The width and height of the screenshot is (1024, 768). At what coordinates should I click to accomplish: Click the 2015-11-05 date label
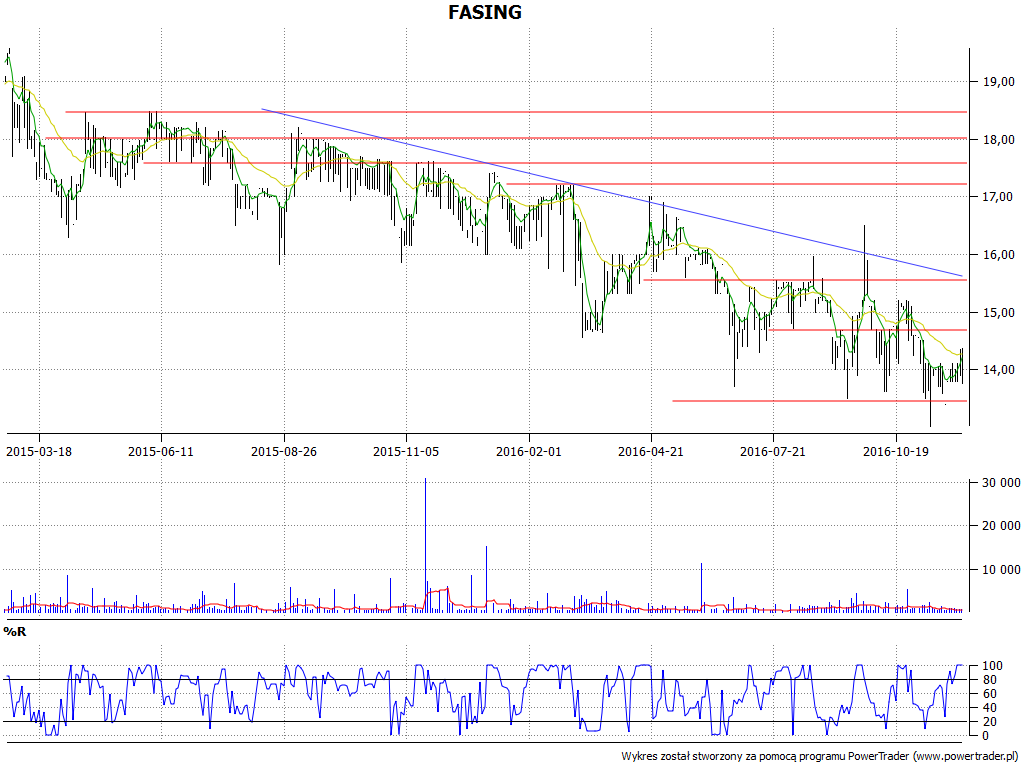(406, 451)
